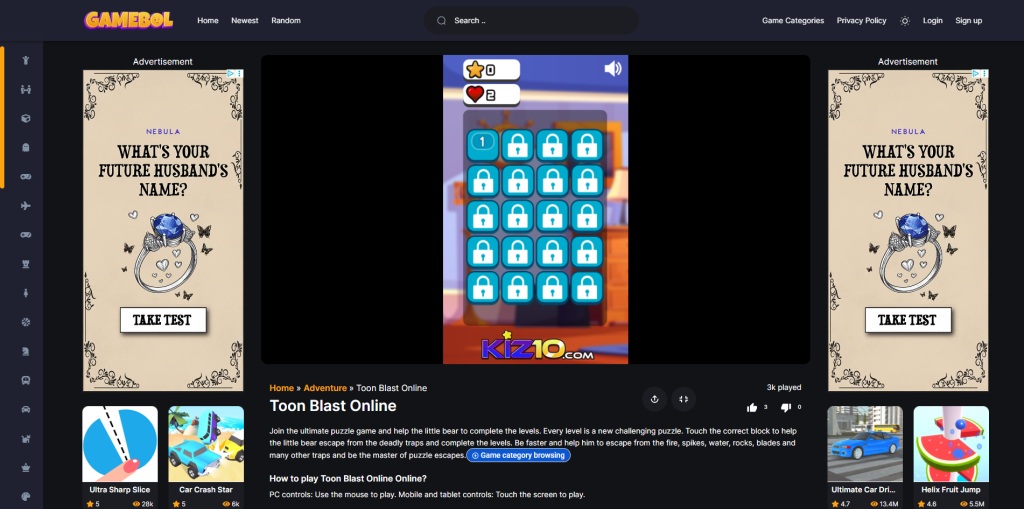The width and height of the screenshot is (1024, 509).
Task: Click the Game category browsing button
Action: coord(519,455)
